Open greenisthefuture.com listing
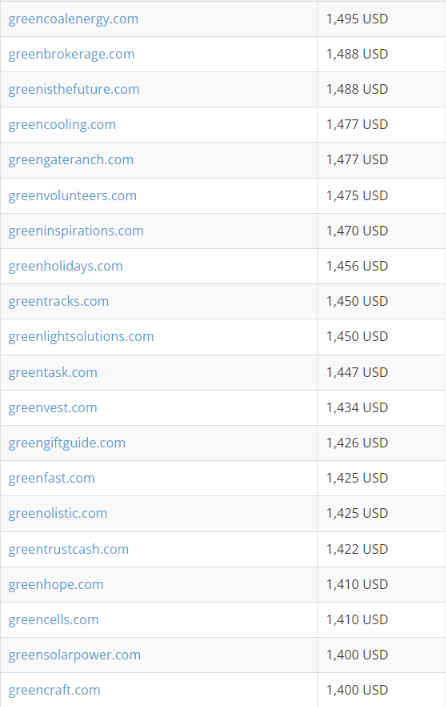 point(74,89)
